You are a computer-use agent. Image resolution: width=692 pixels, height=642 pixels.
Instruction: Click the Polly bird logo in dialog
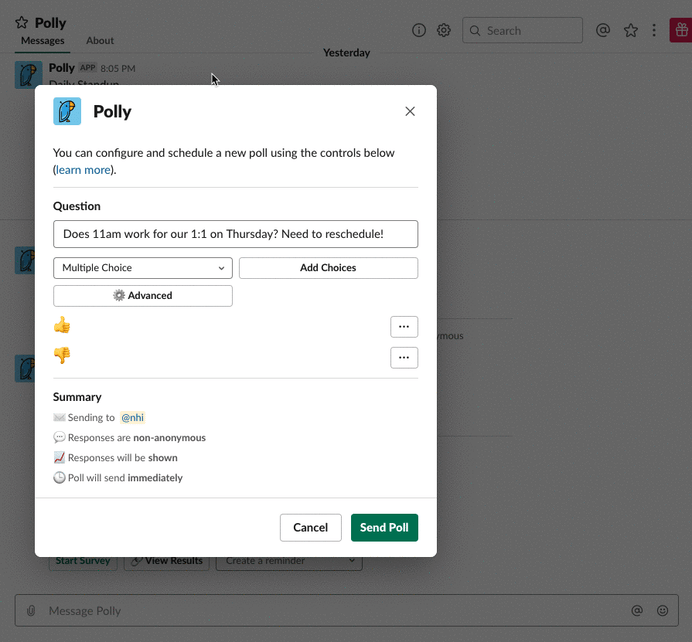point(67,111)
